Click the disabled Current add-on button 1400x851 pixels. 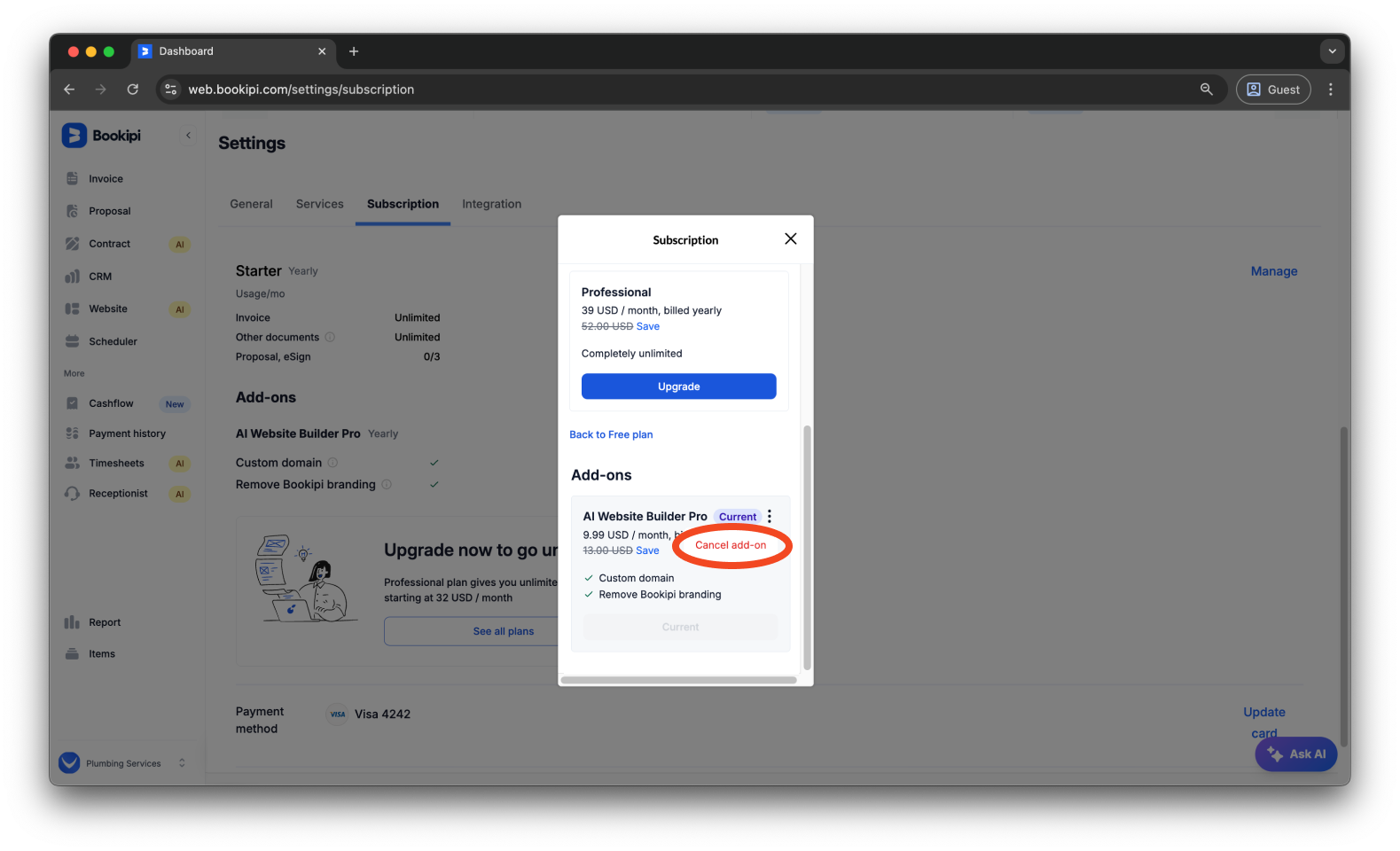pos(680,627)
